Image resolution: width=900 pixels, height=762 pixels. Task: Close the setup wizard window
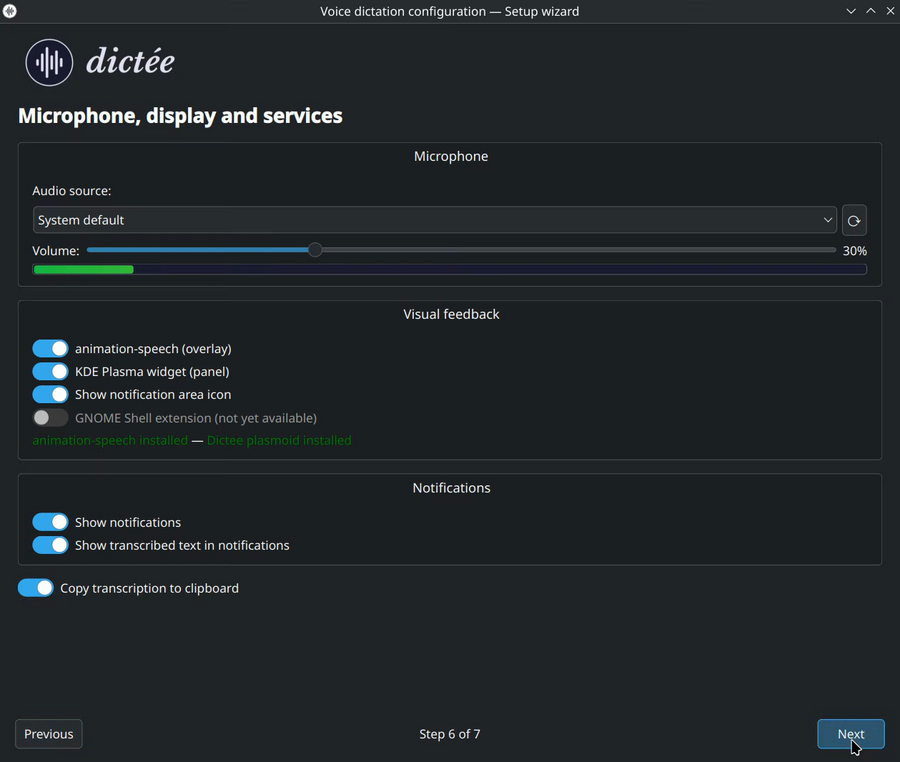click(x=890, y=11)
